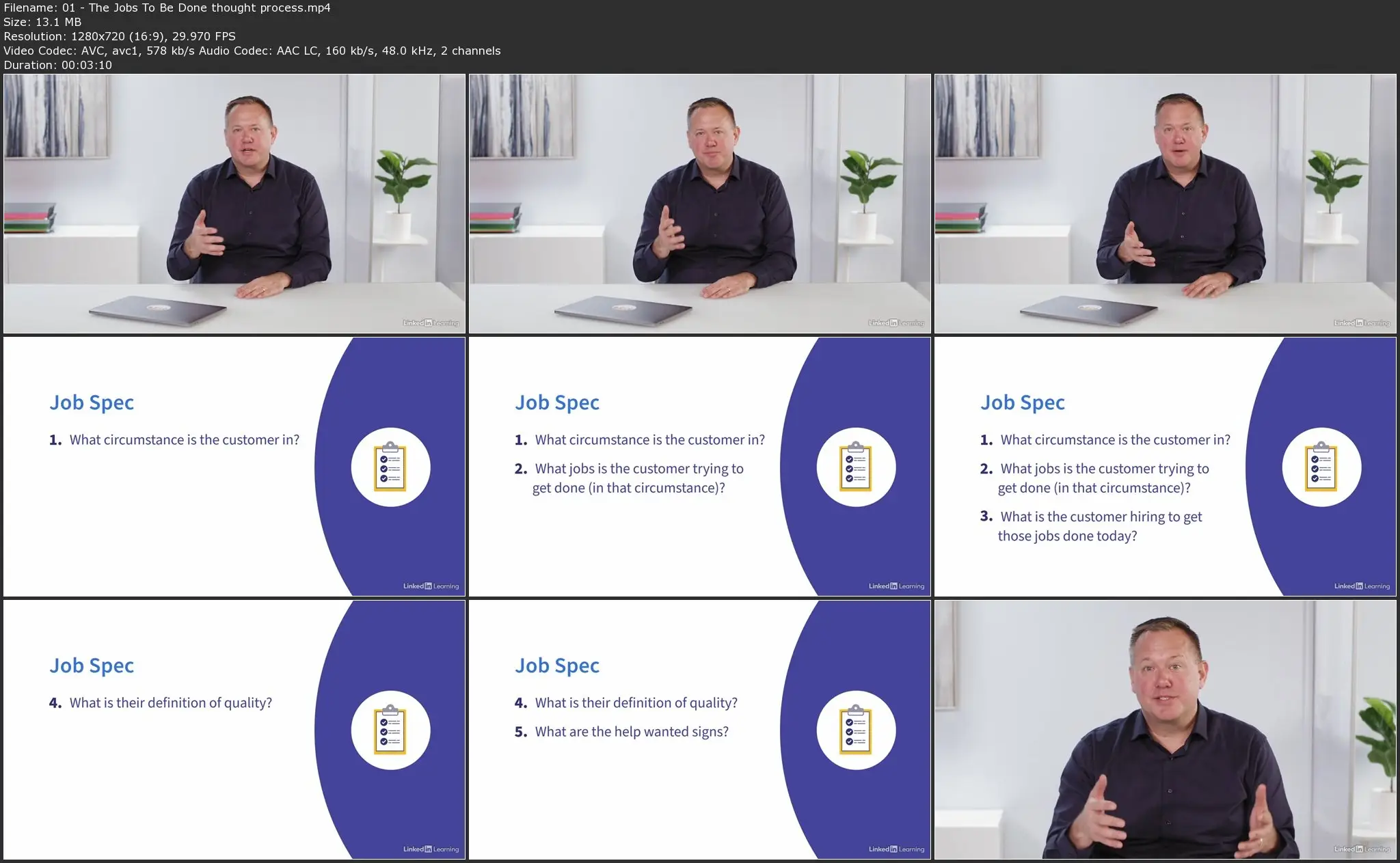Click question 4 text on the slide that includes question 5
Image resolution: width=1400 pixels, height=863 pixels.
(636, 703)
